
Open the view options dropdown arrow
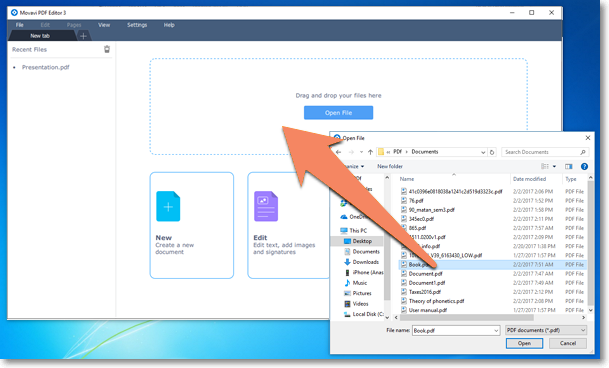pyautogui.click(x=554, y=166)
